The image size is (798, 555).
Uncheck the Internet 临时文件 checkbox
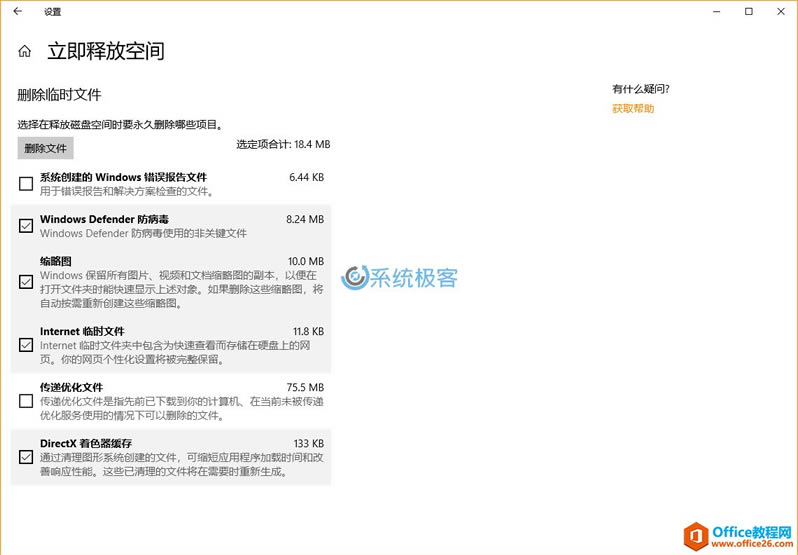pyautogui.click(x=26, y=345)
